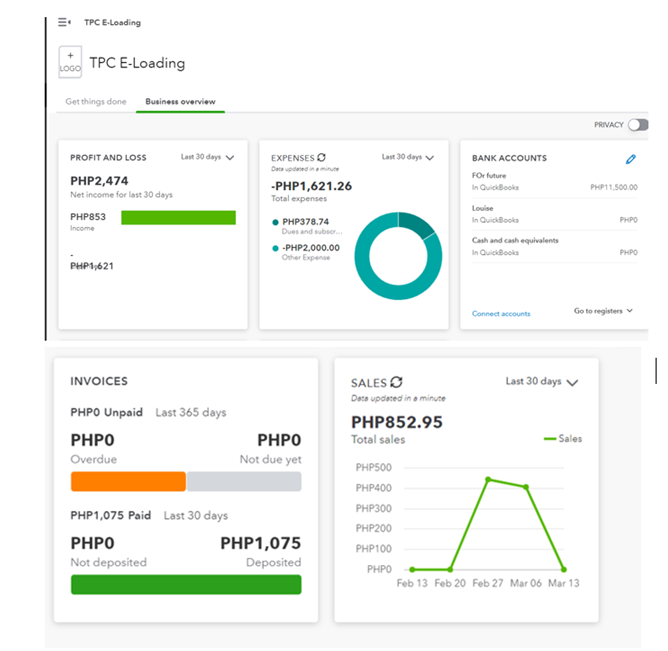Select the PHP852.95 total sales amount
The image size is (668, 651).
tap(397, 422)
